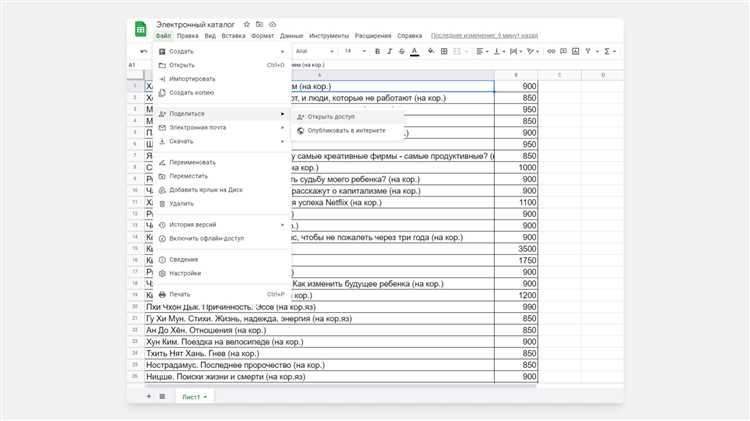
Task: Open the Справка menu
Action: 409,36
